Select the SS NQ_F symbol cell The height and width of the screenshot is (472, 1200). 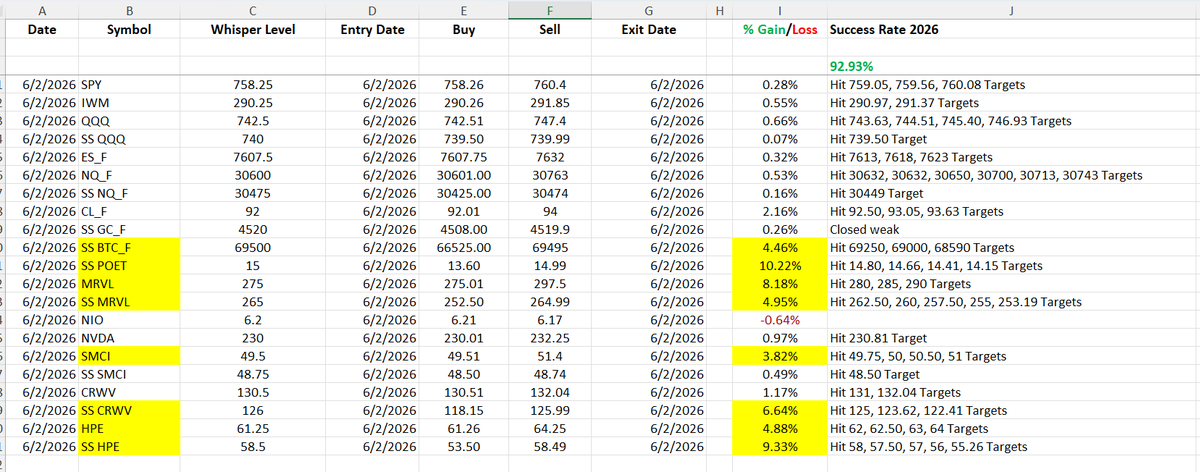(129, 192)
